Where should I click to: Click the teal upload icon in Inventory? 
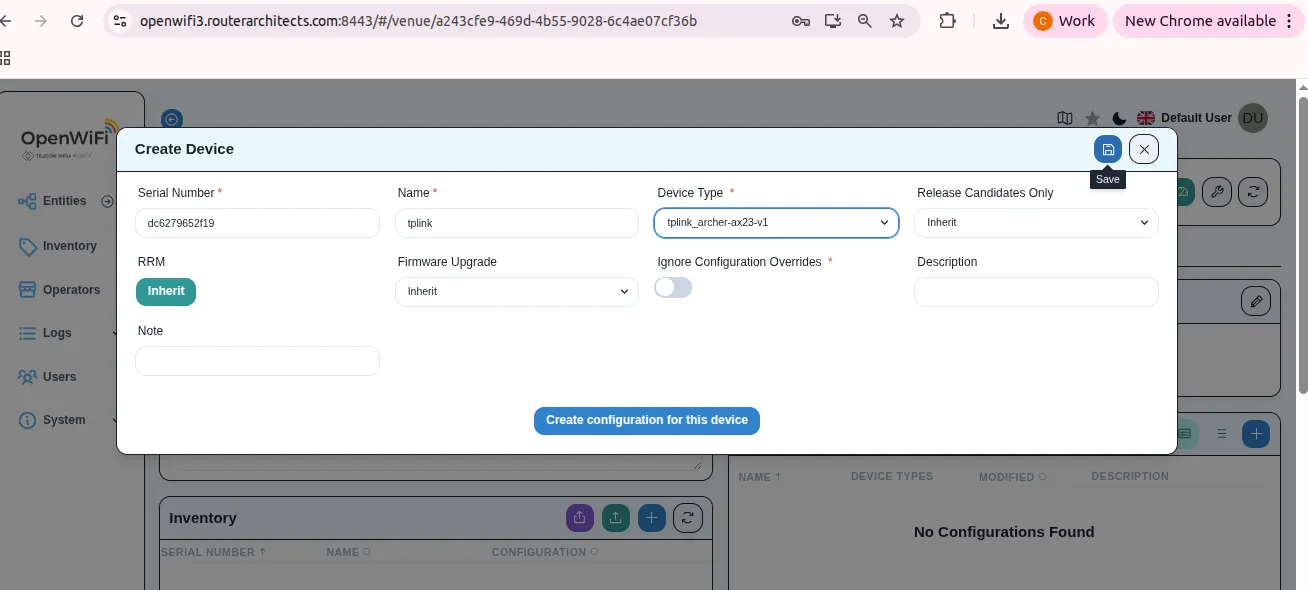tap(616, 517)
